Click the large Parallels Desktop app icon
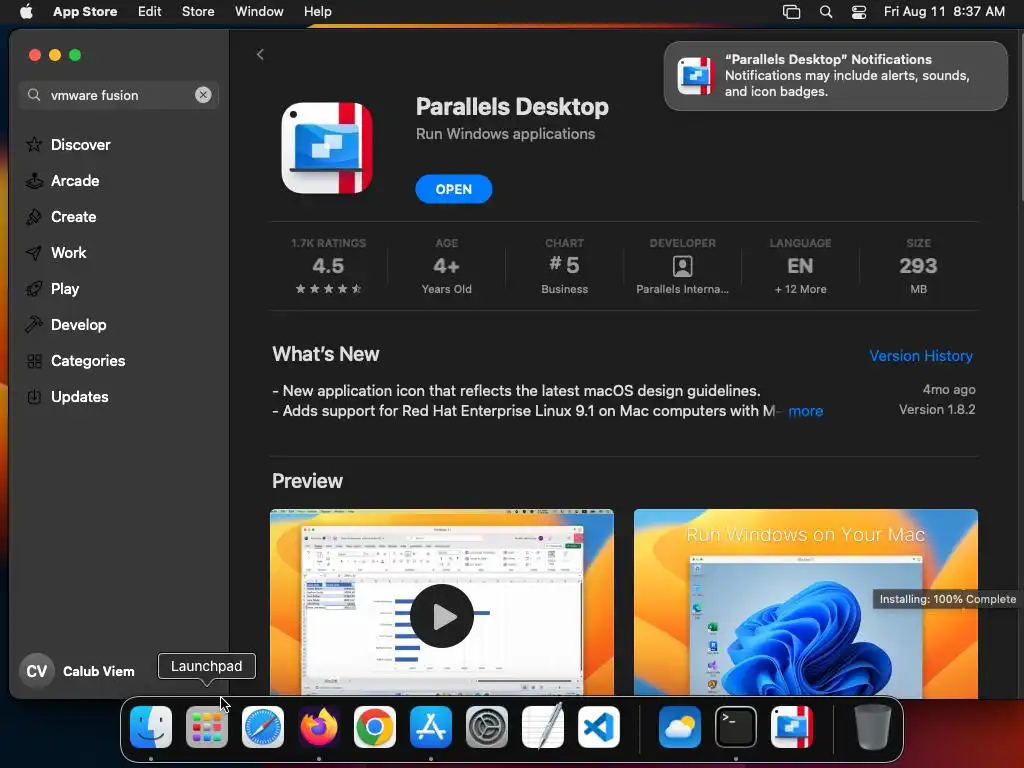Image resolution: width=1024 pixels, height=768 pixels. point(327,148)
